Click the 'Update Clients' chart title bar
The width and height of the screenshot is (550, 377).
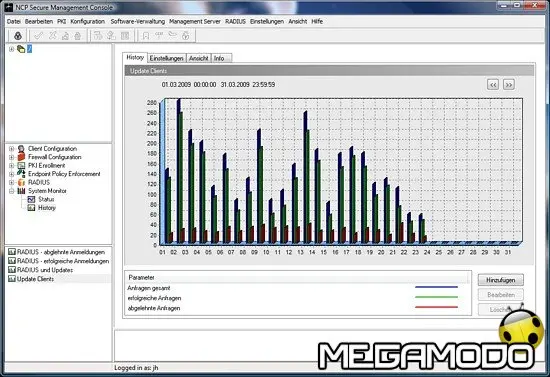coord(329,71)
